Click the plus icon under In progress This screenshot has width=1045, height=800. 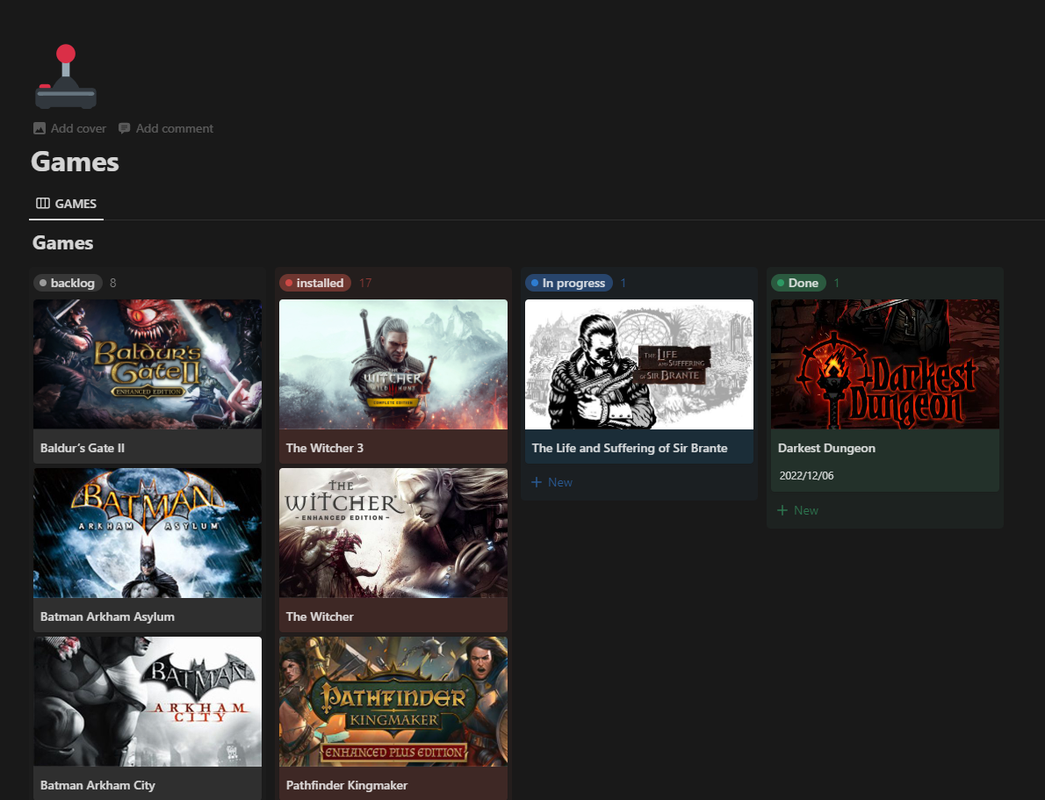click(536, 482)
